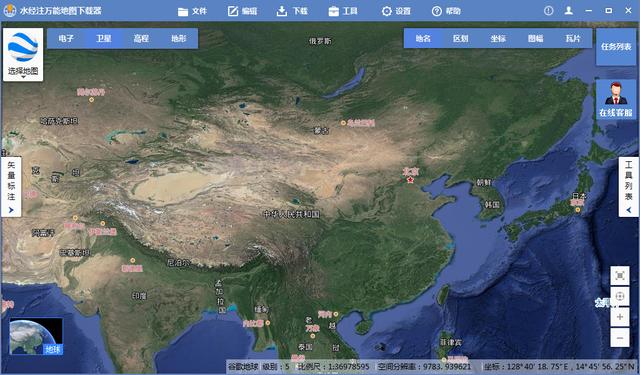Click the 菲律宾 country label
Viewport: 640px width, 375px height.
(x=451, y=342)
